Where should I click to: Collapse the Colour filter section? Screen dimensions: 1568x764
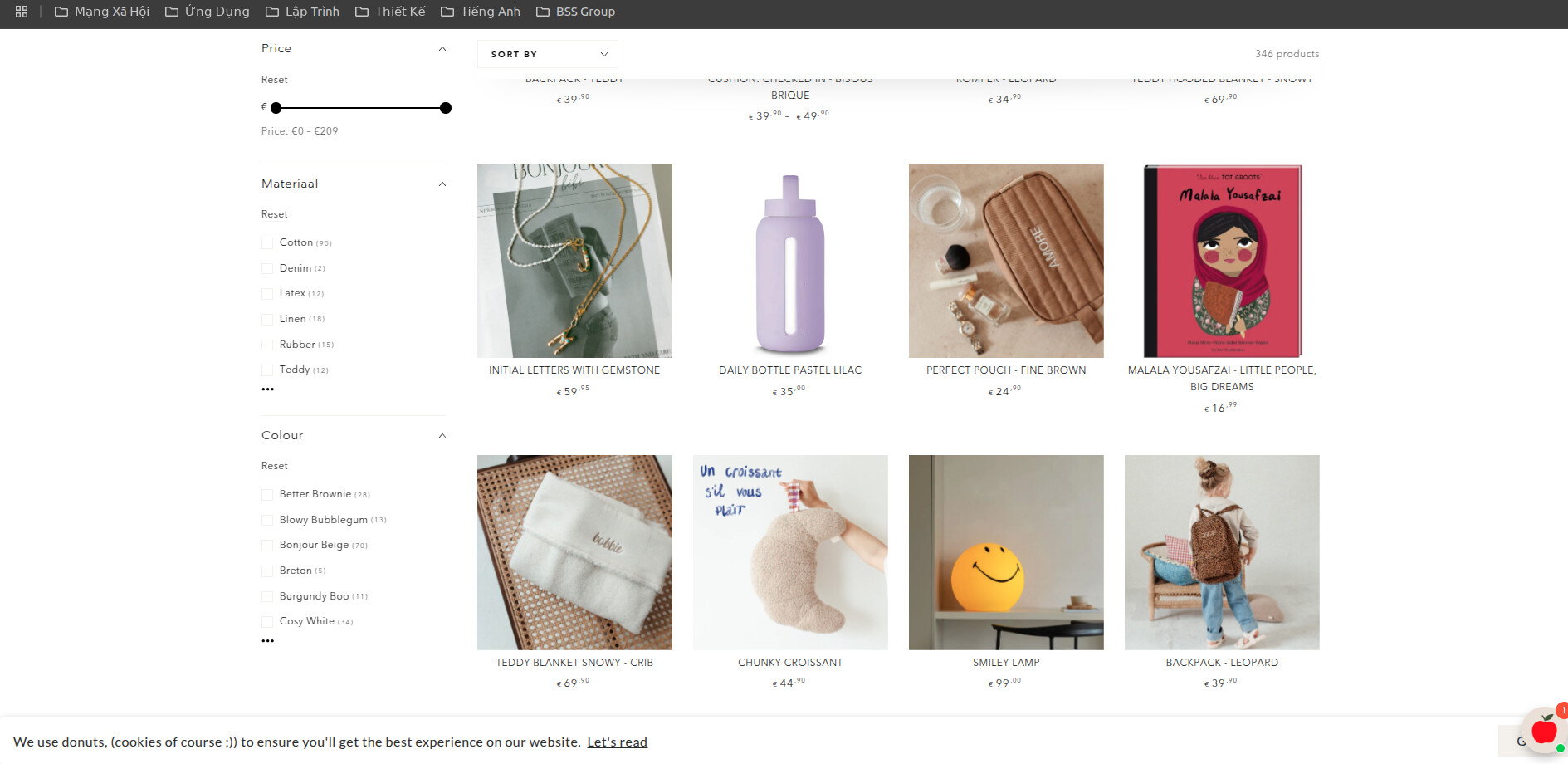pos(442,436)
